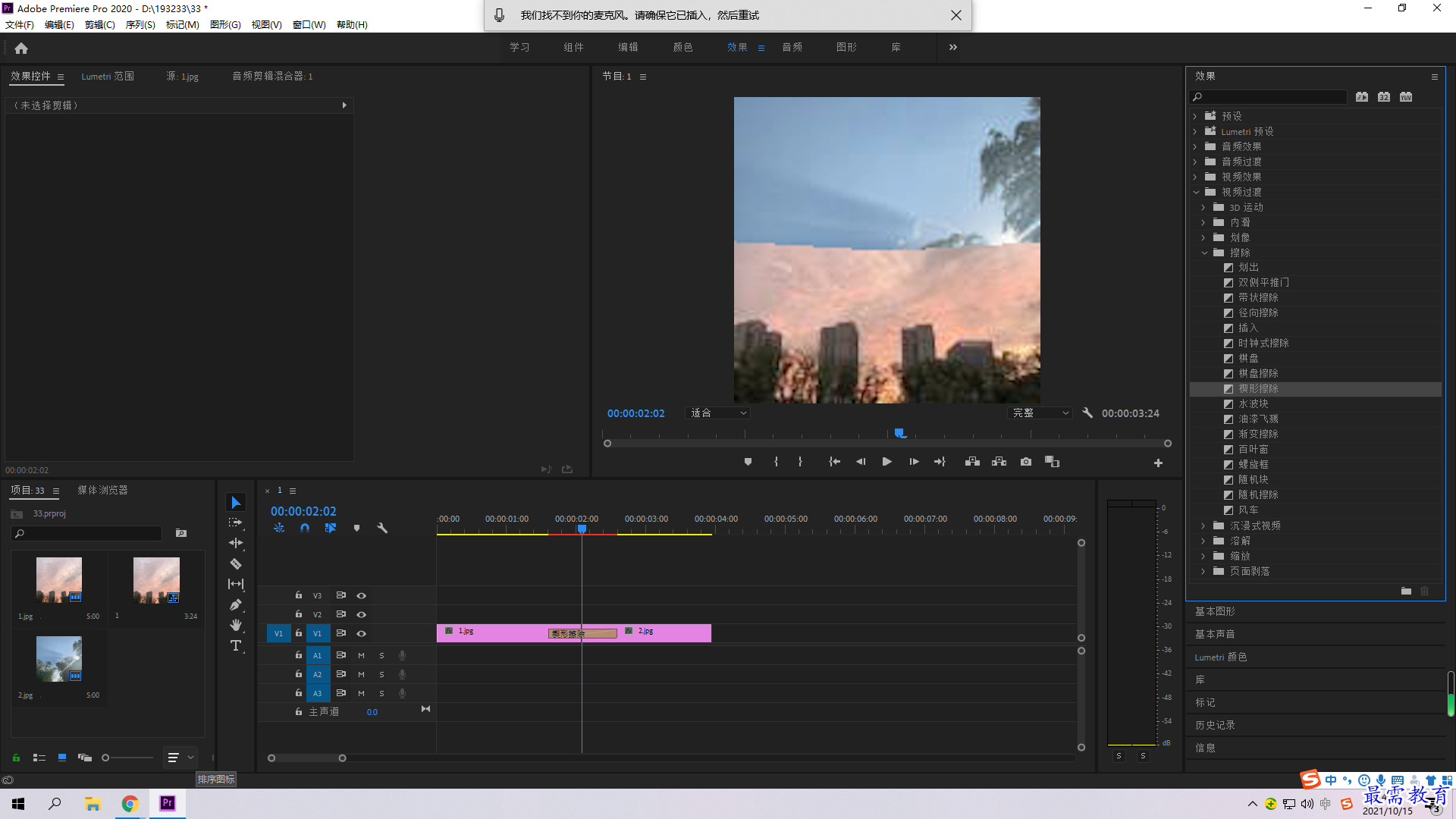
Task: Switch to the 音频 workspace
Action: (792, 47)
